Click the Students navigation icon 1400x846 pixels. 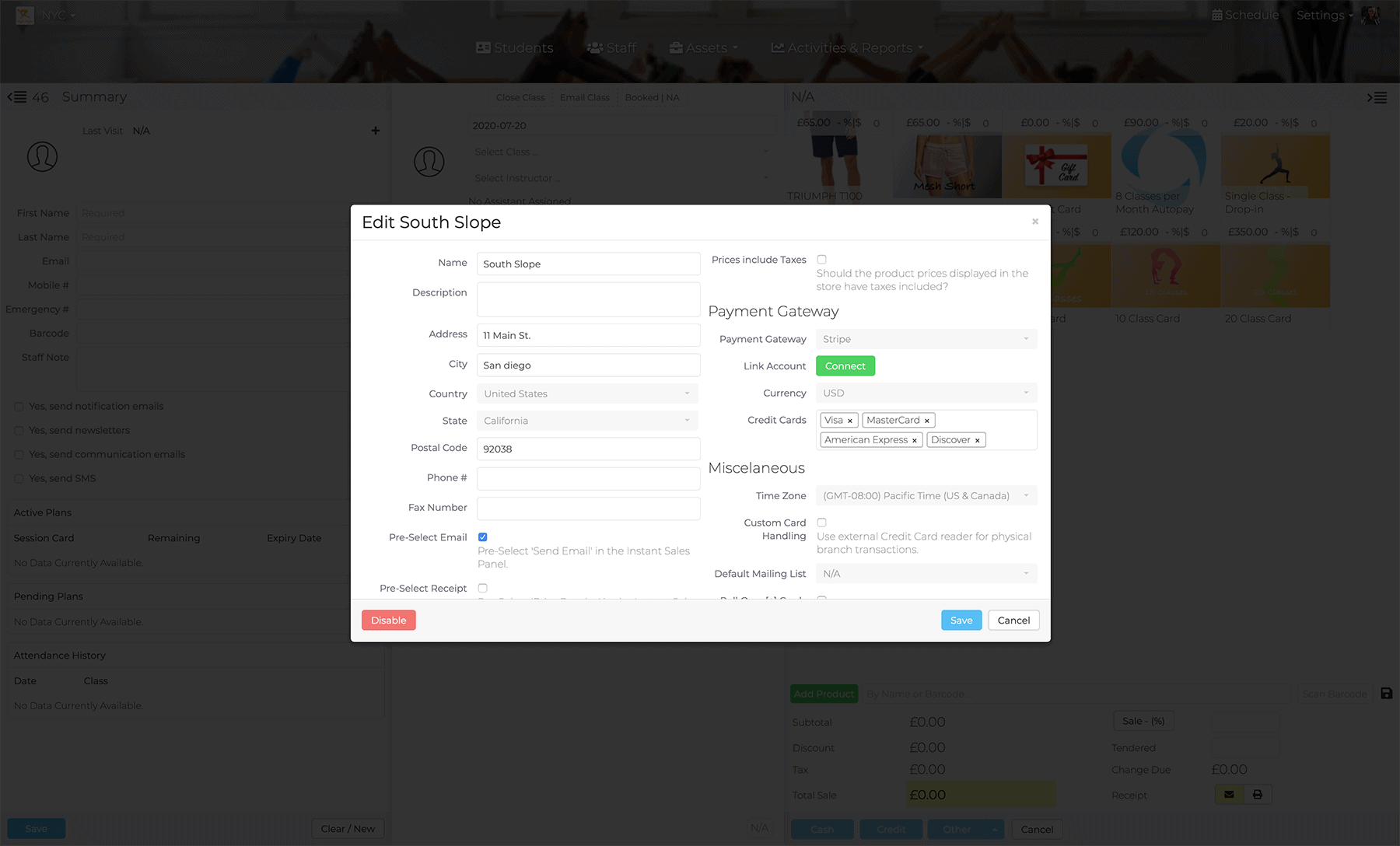pos(482,47)
